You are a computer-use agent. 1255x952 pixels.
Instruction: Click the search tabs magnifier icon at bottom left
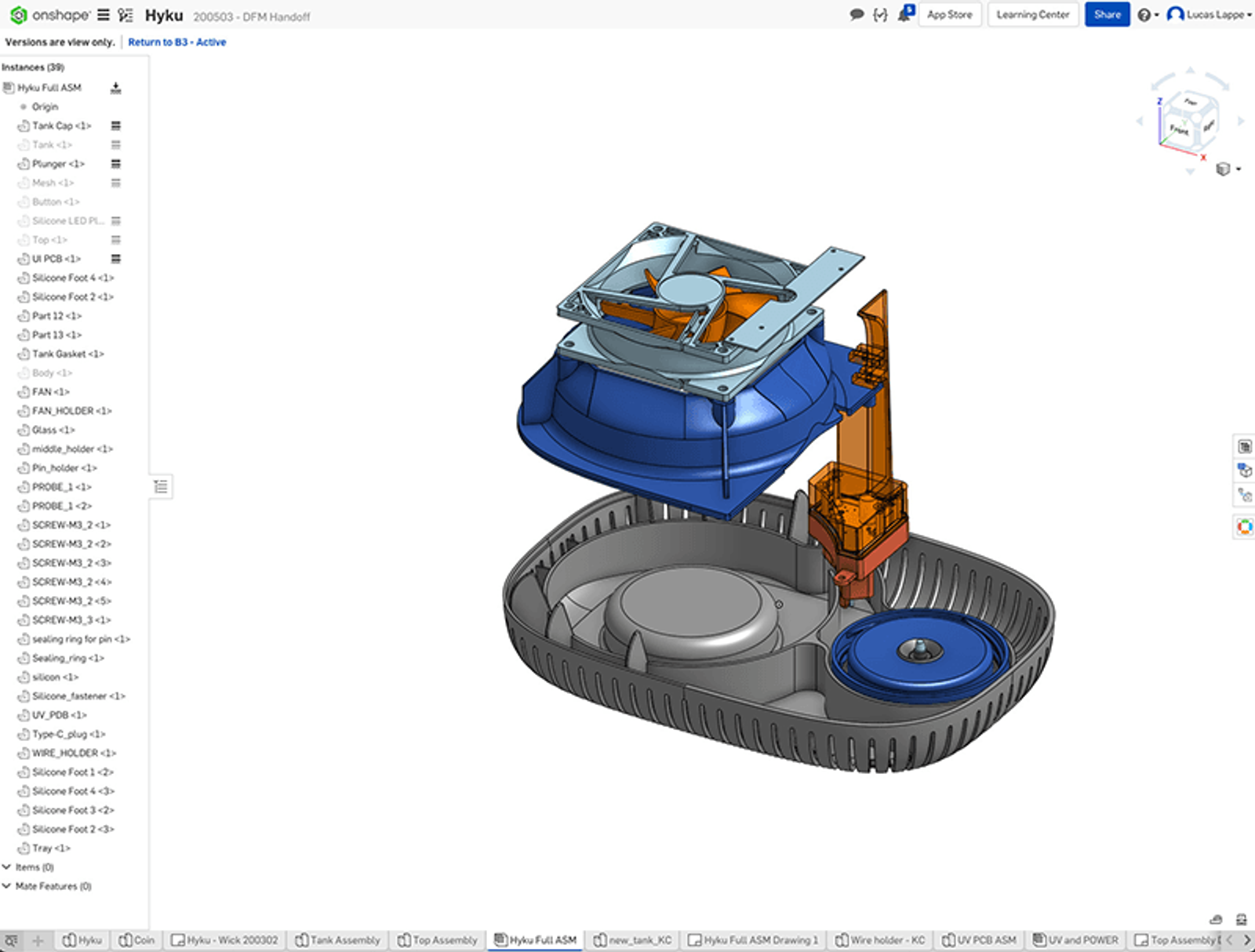11,939
